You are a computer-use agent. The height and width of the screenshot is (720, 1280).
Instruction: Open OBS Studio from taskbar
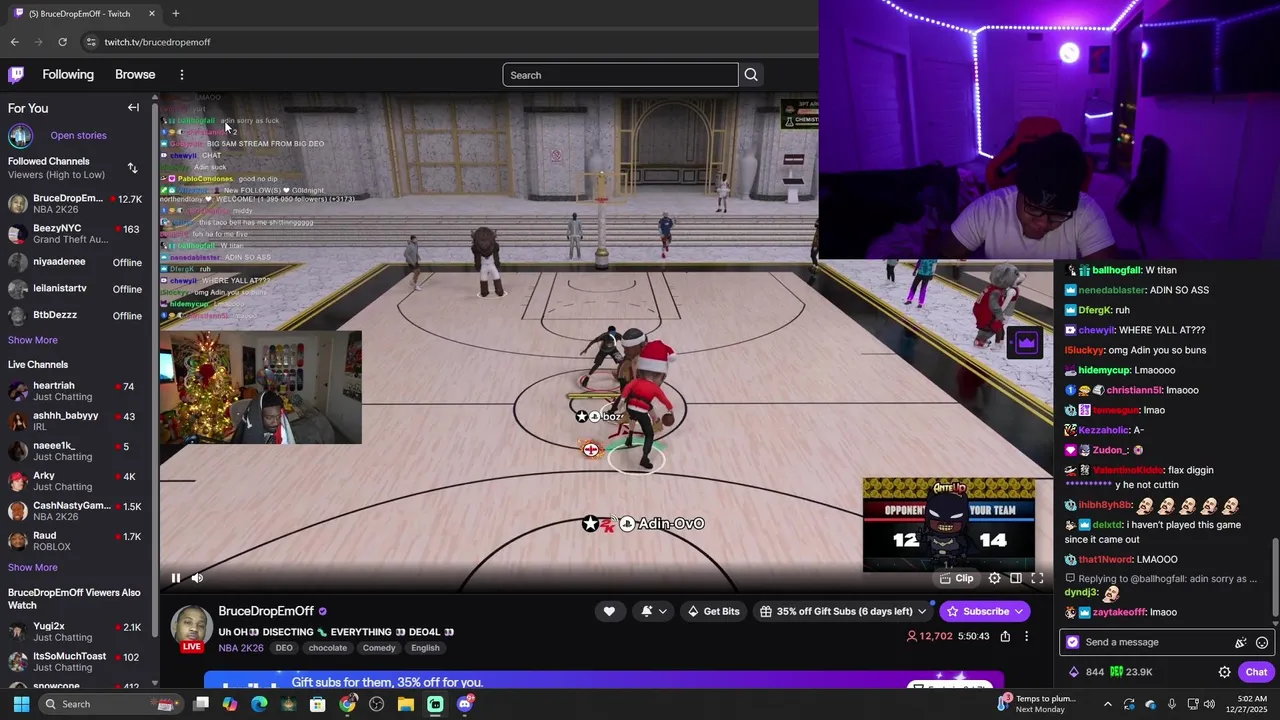[377, 704]
